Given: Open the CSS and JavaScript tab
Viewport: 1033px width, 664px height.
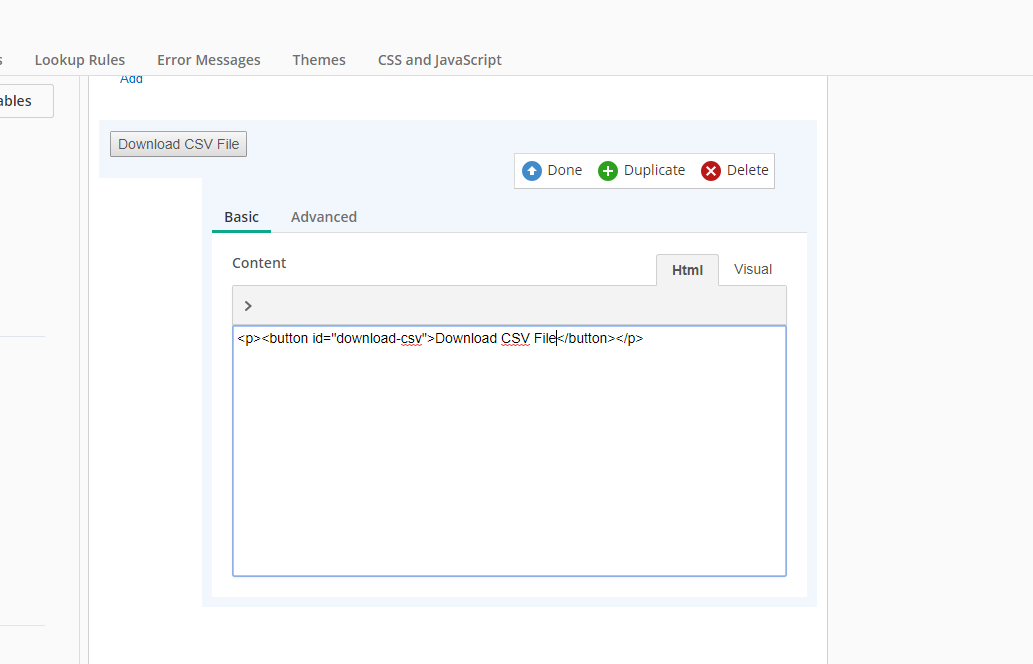Looking at the screenshot, I should point(439,60).
